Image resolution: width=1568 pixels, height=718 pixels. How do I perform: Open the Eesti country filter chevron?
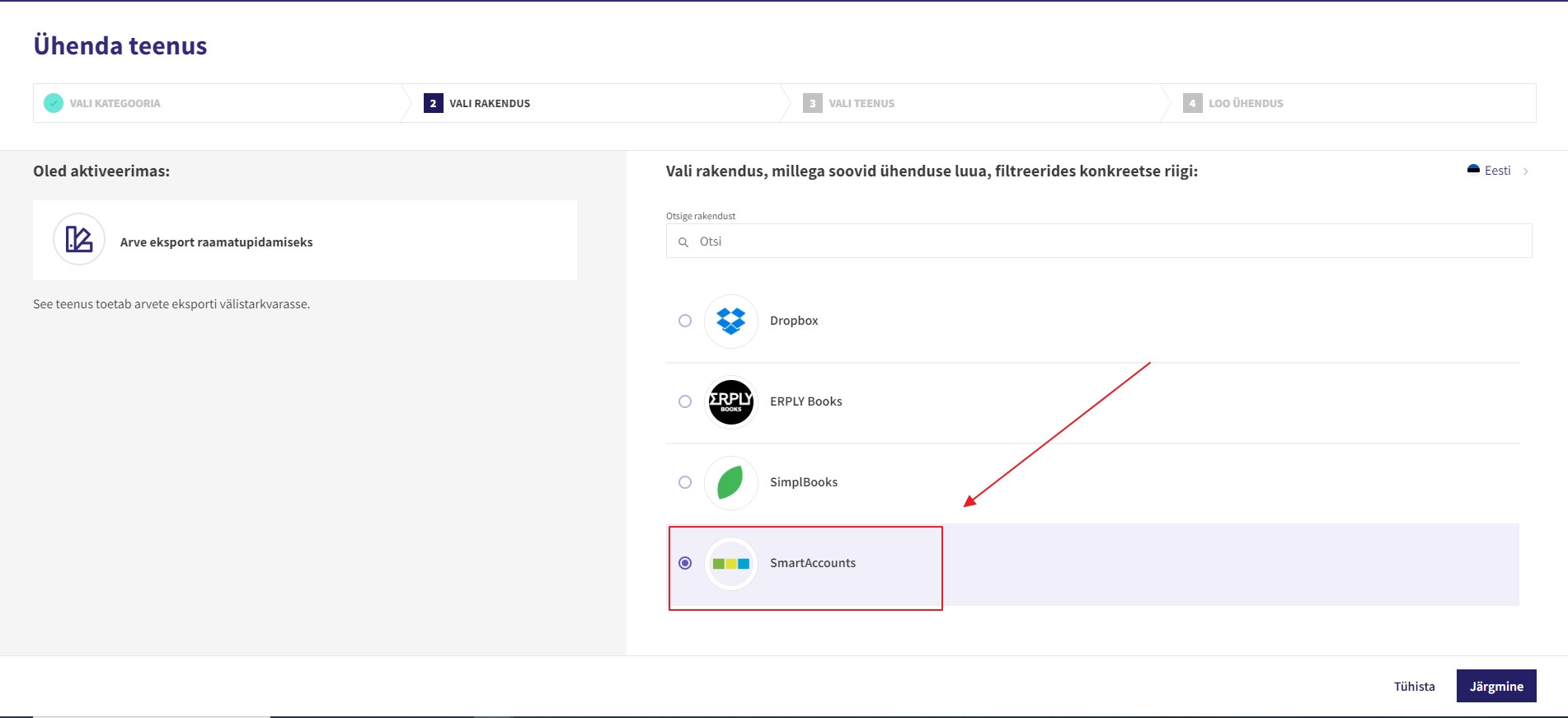click(1526, 171)
